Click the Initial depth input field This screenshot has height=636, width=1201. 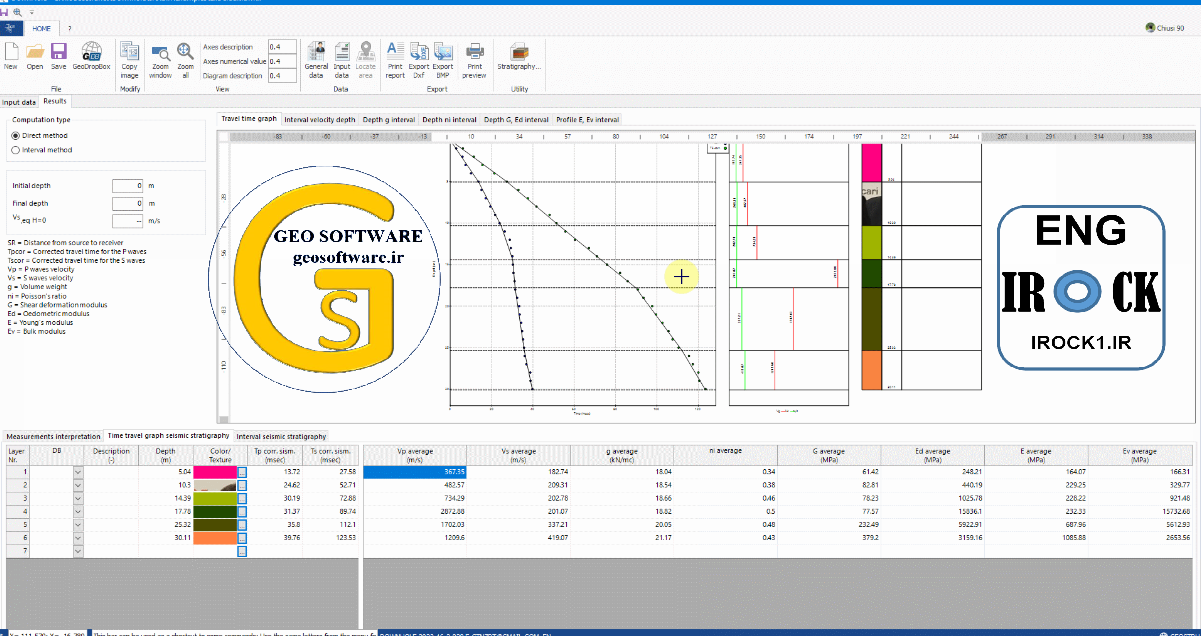coord(127,186)
